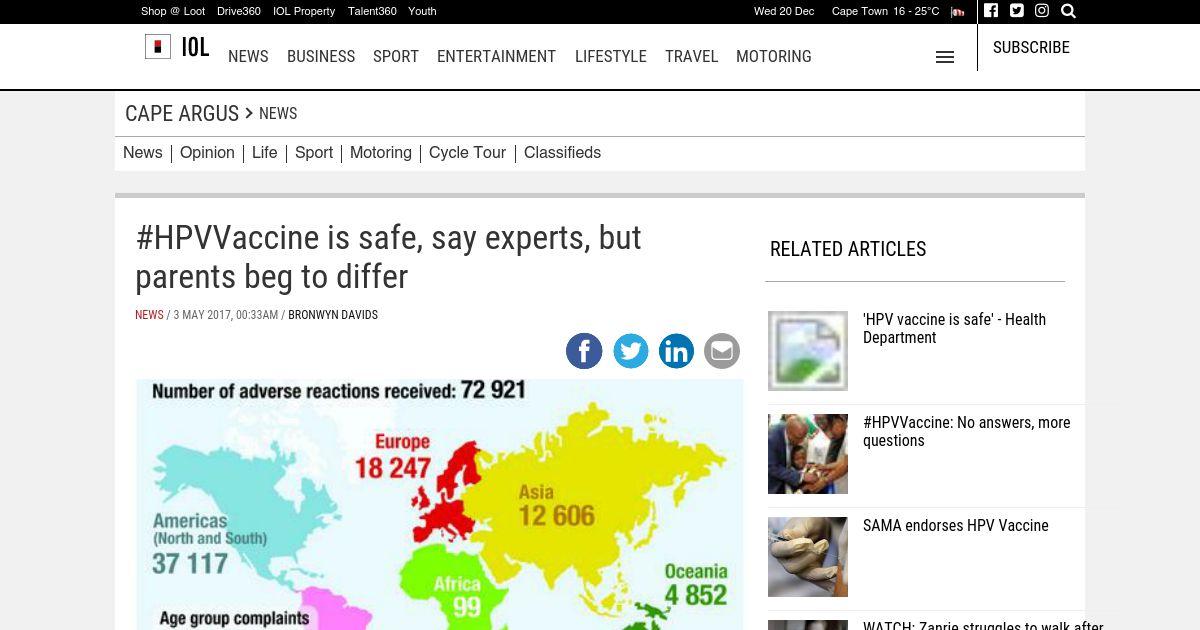Click the date Wed 20 Dec
The height and width of the screenshot is (630, 1200).
[784, 12]
